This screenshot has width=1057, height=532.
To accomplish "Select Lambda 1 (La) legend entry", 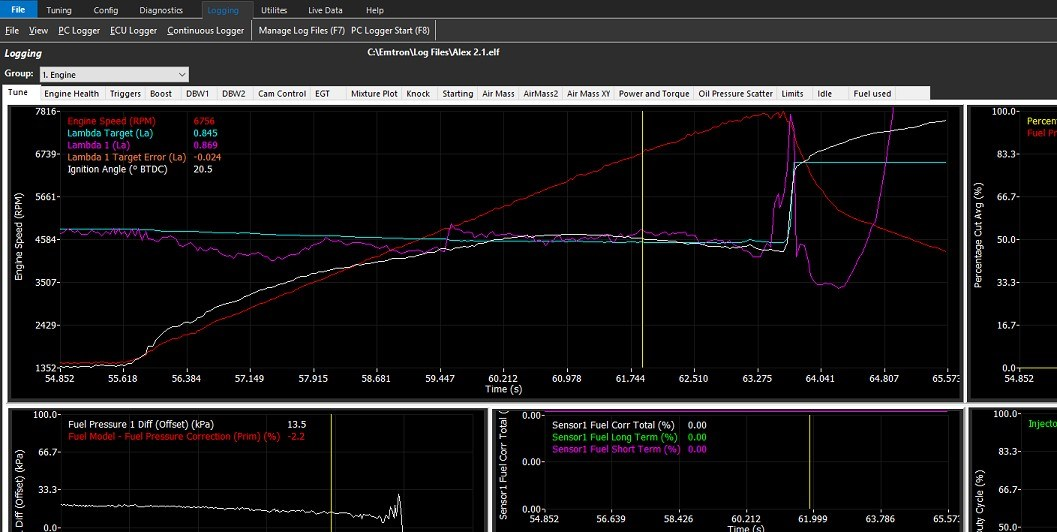I will 99,145.
